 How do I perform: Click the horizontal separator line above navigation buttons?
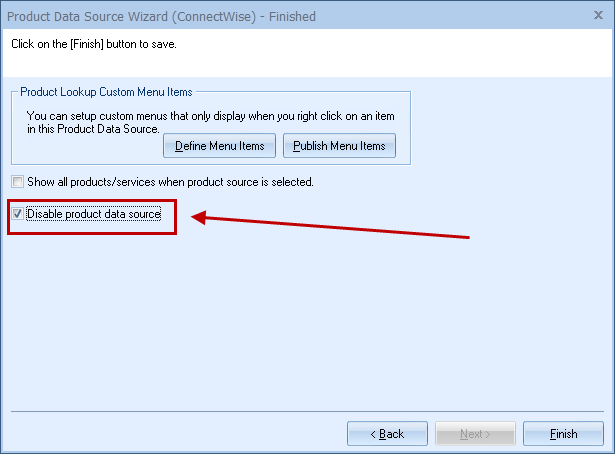coord(307,410)
